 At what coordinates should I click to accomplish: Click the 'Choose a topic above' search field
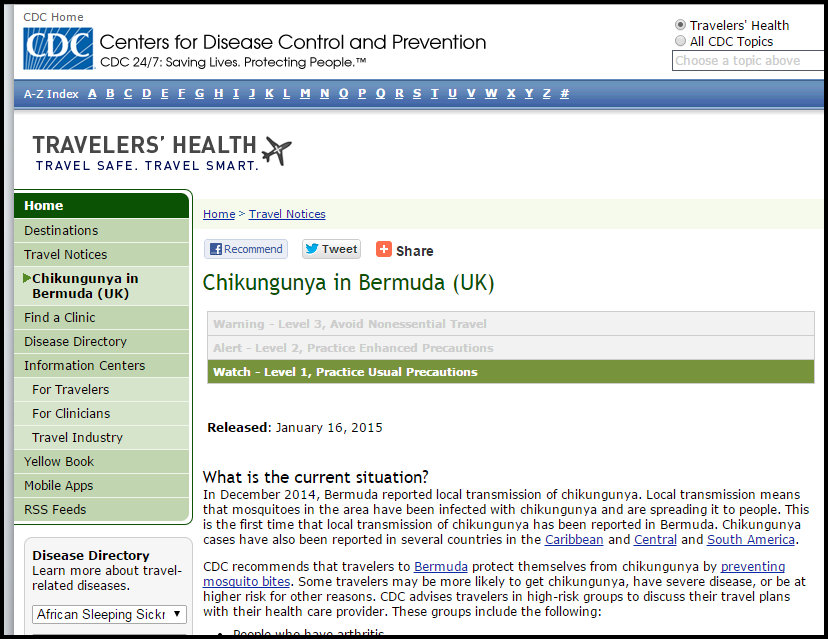click(x=748, y=61)
